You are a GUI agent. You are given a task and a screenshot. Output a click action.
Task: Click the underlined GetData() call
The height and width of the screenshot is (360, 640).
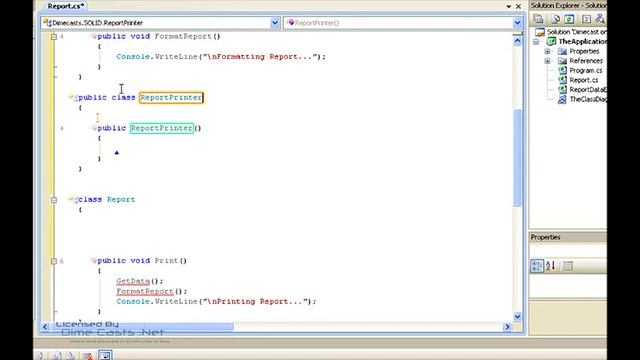[140, 281]
